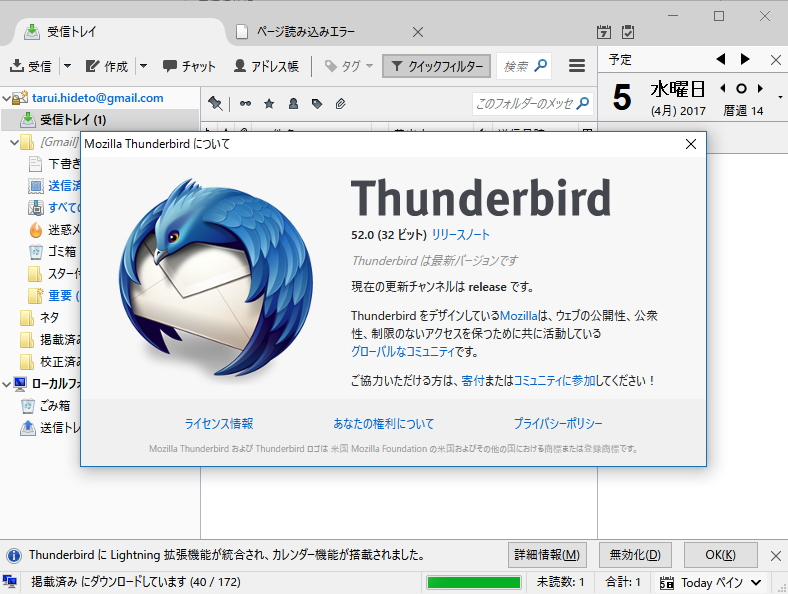Go to previous day in 予定 pane
The image size is (788, 594).
pyautogui.click(x=721, y=59)
